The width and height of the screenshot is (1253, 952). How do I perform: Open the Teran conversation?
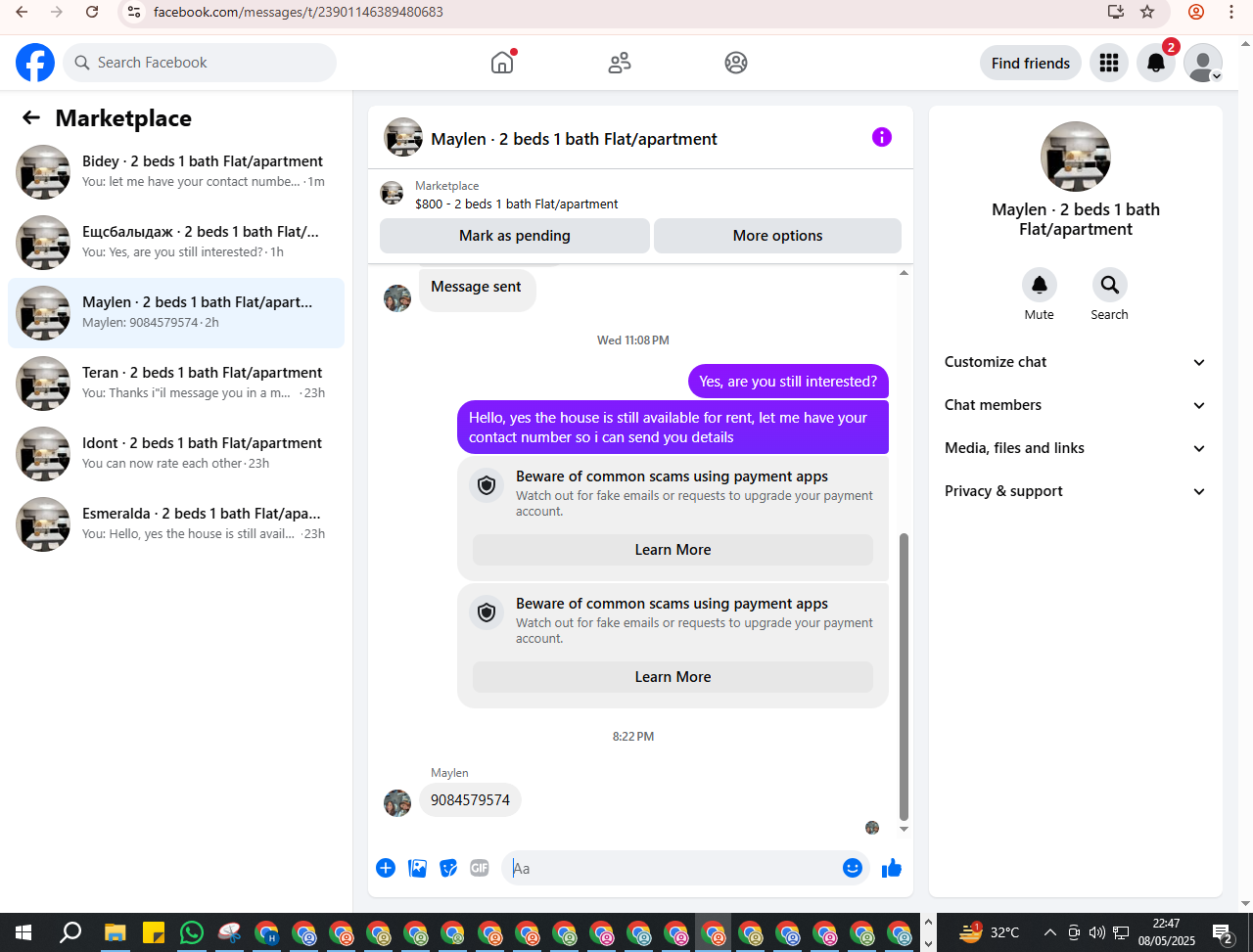coord(176,384)
